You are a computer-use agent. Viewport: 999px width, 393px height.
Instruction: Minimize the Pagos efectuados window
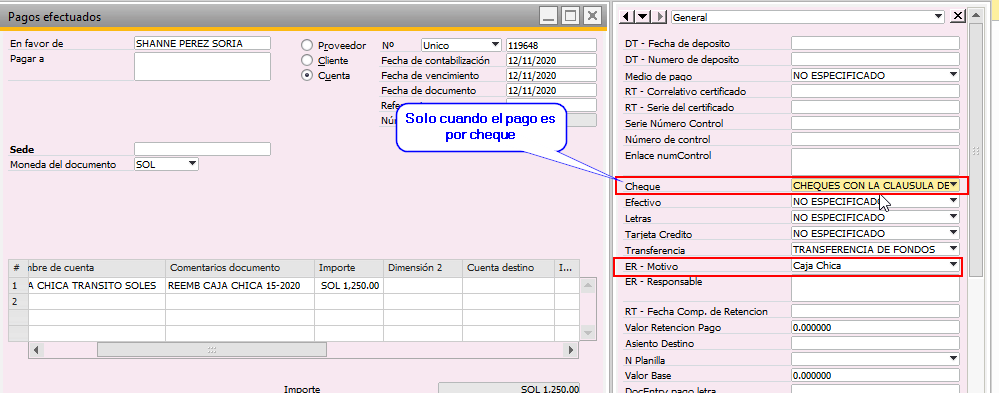(x=548, y=17)
